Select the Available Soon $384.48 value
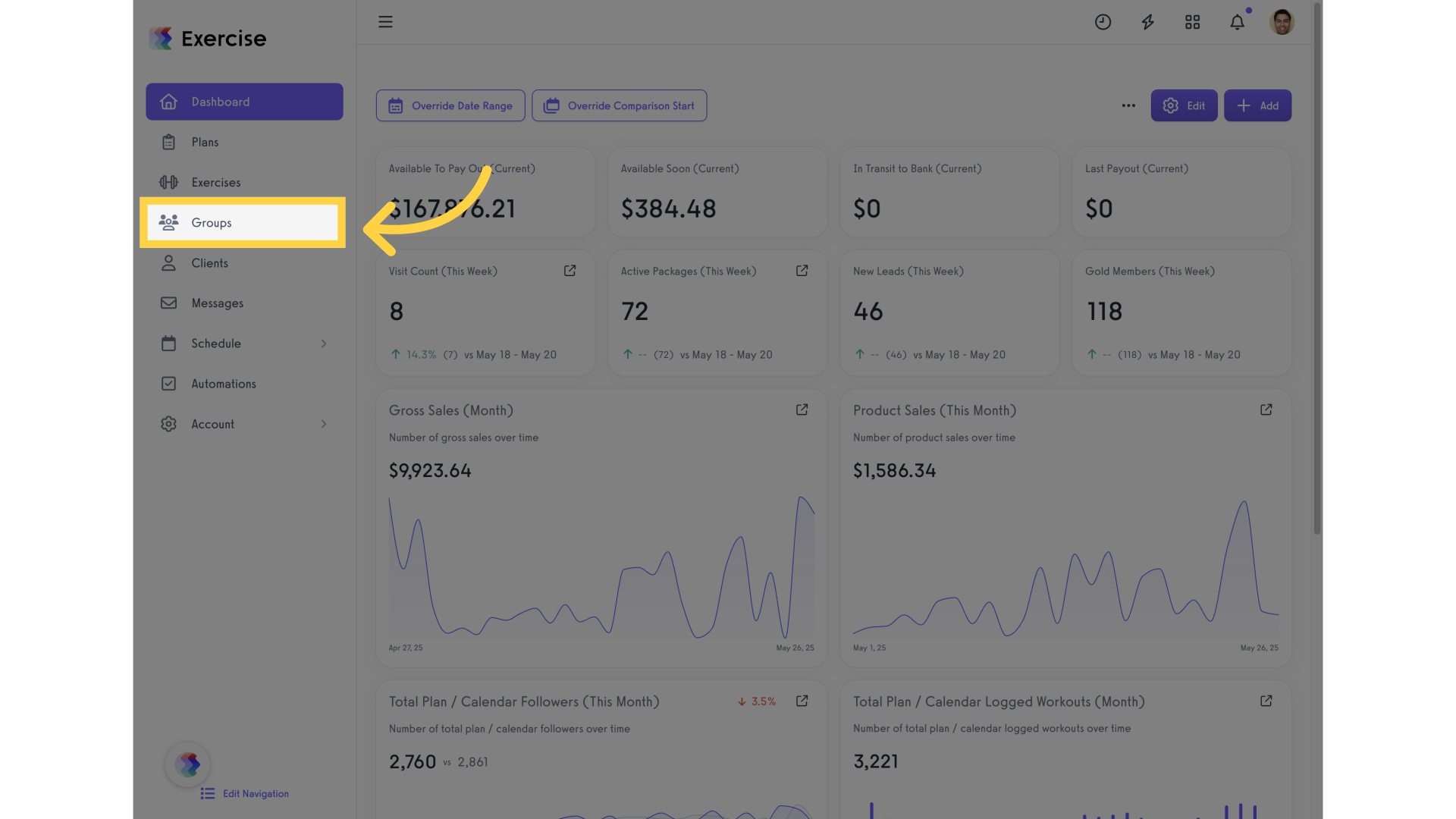Screen dimensions: 1456x819 click(x=668, y=209)
